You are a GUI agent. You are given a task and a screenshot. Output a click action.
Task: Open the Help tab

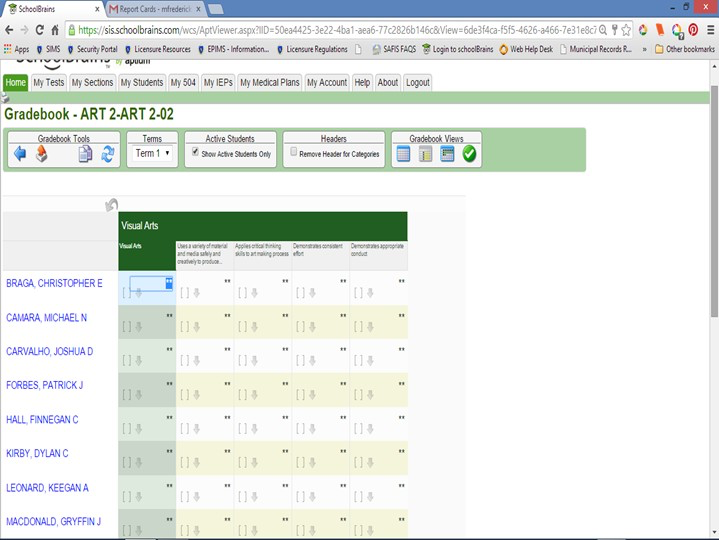[362, 83]
